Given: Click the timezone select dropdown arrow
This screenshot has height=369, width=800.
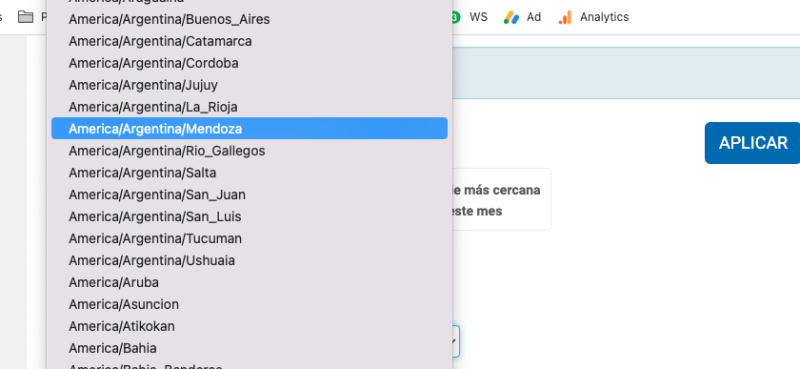Looking at the screenshot, I should 454,341.
